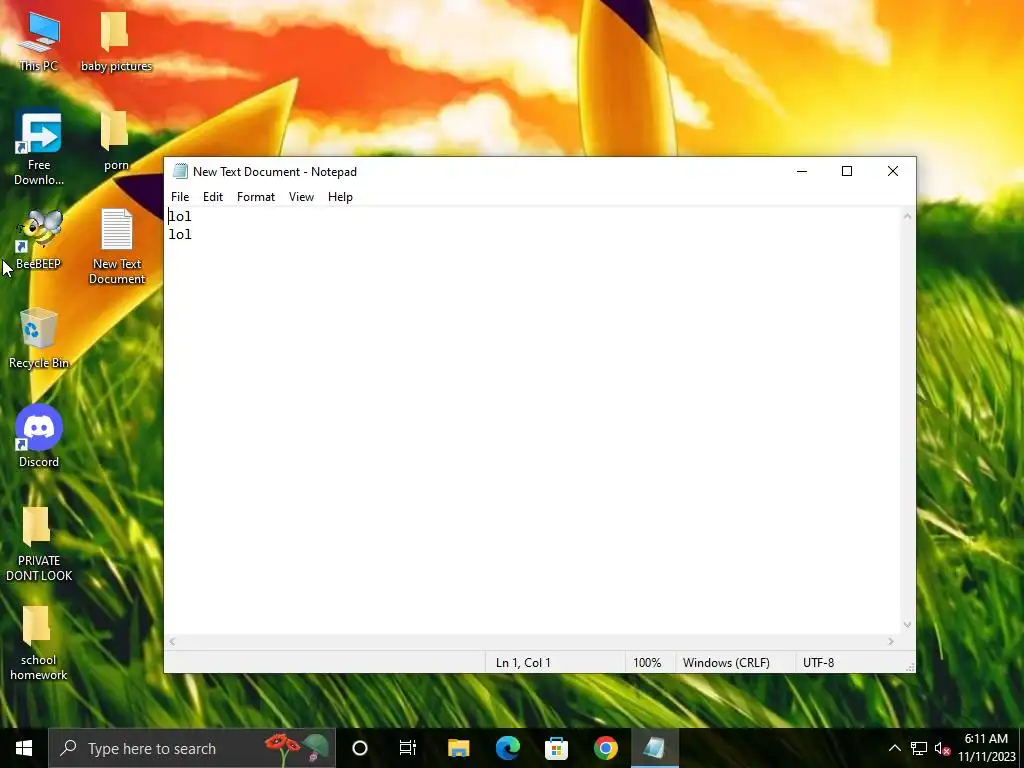The image size is (1024, 768).
Task: Open the Windows Start menu
Action: pyautogui.click(x=24, y=748)
